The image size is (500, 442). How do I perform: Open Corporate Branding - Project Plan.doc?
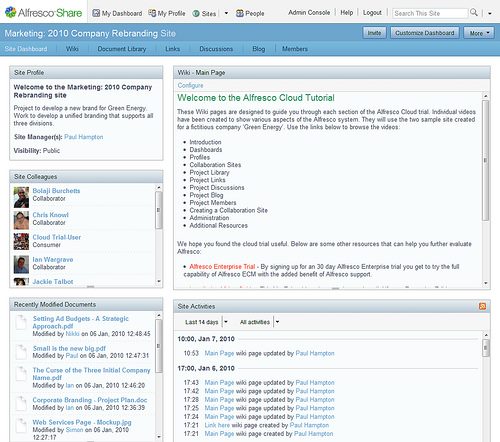(90, 400)
